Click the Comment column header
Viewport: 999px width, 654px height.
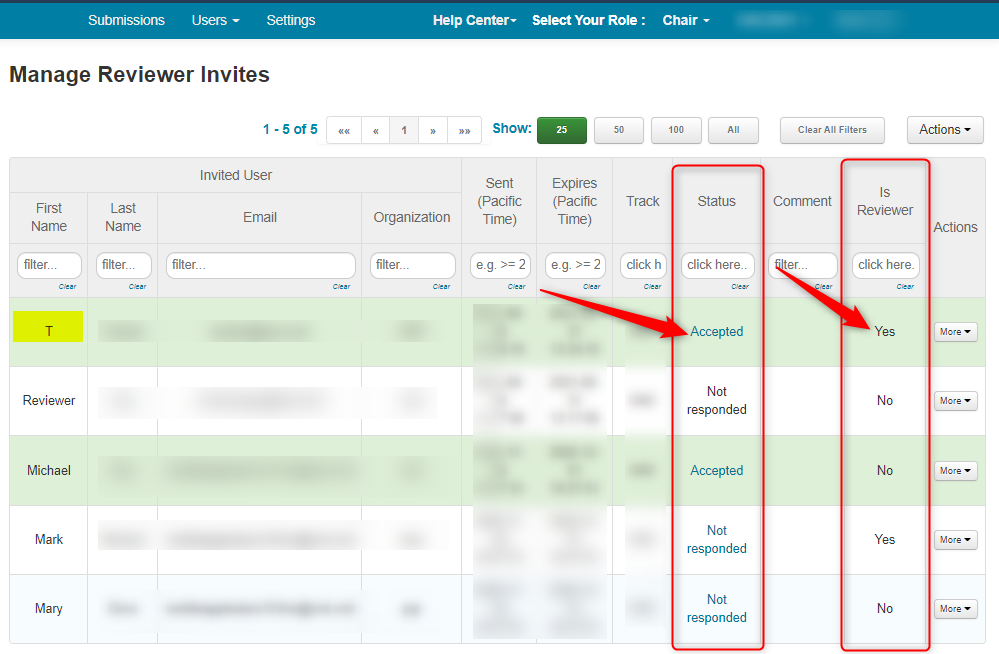pyautogui.click(x=802, y=201)
